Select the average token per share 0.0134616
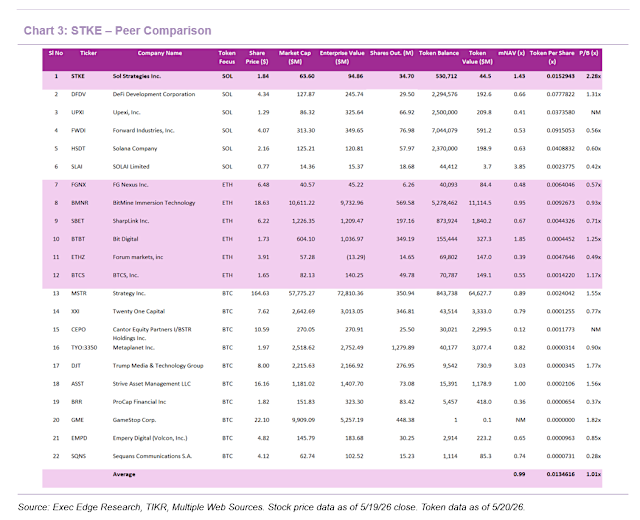The image size is (640, 520). 560,474
